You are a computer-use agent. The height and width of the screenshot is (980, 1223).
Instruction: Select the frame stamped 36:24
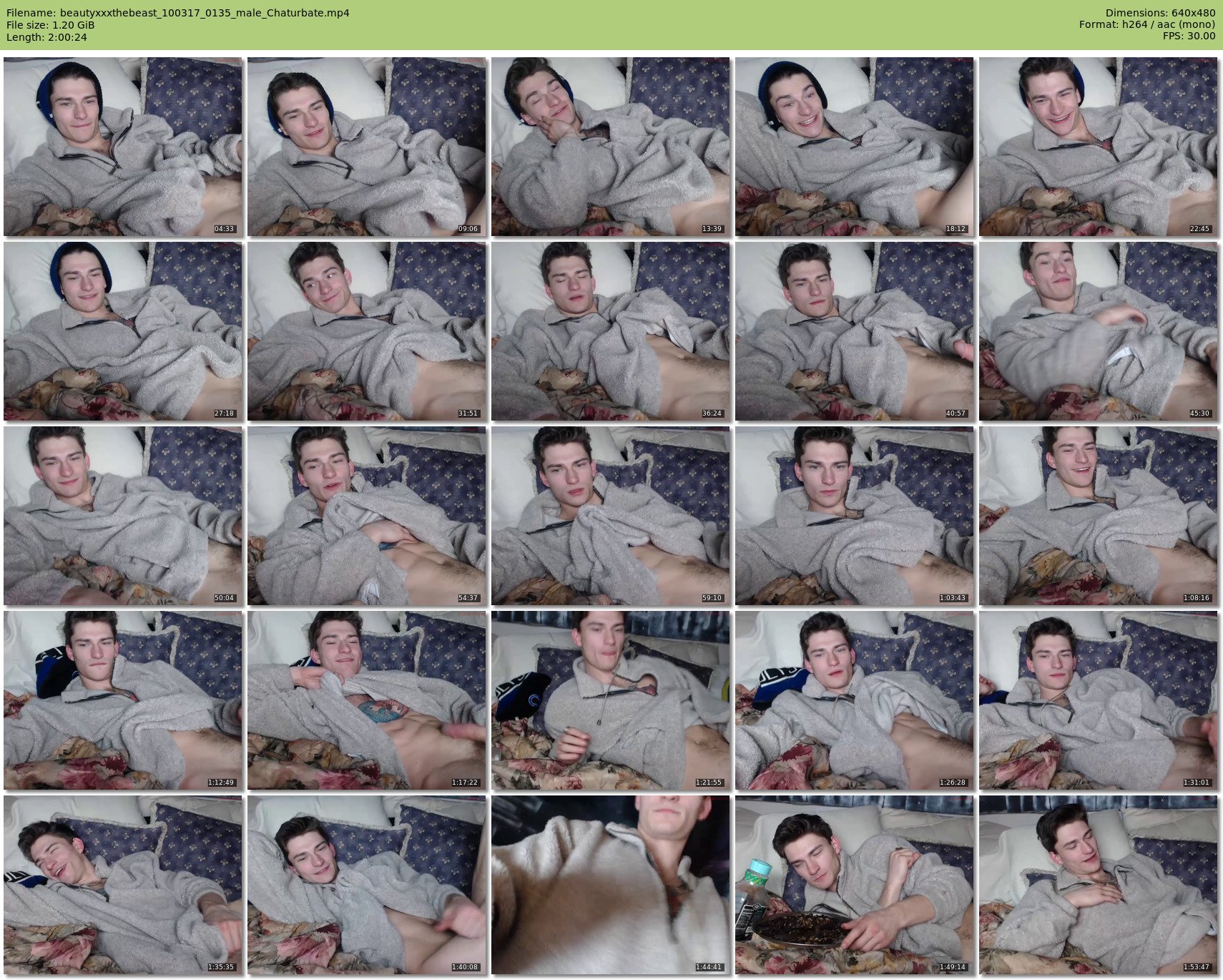point(610,331)
